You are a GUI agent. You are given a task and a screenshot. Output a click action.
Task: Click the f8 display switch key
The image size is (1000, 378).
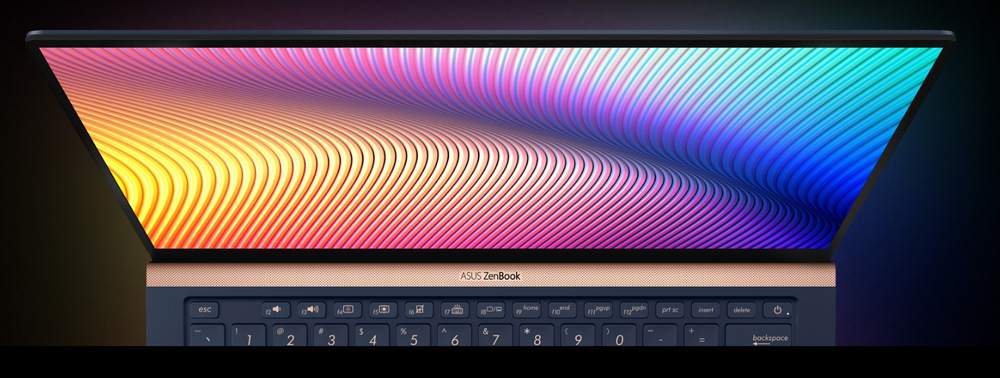click(491, 310)
